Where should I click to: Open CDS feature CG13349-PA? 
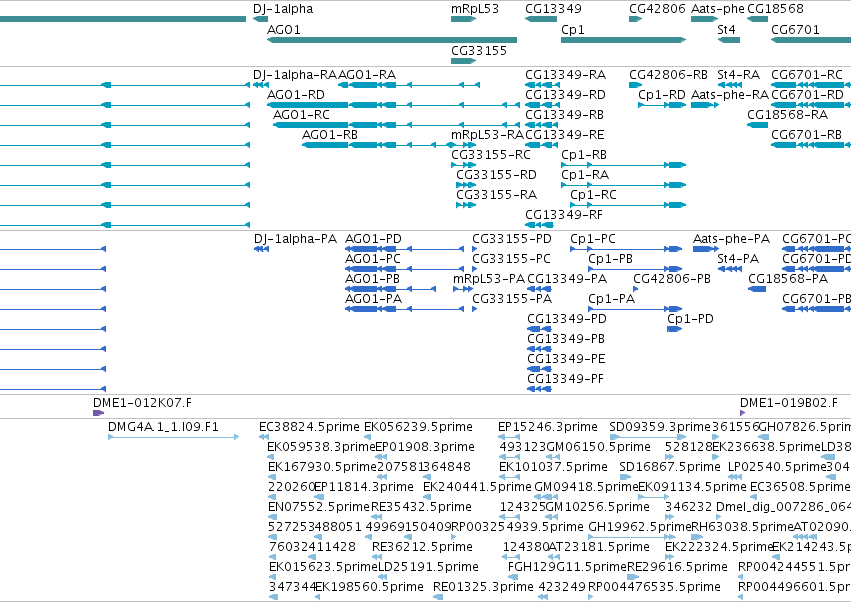[539, 289]
